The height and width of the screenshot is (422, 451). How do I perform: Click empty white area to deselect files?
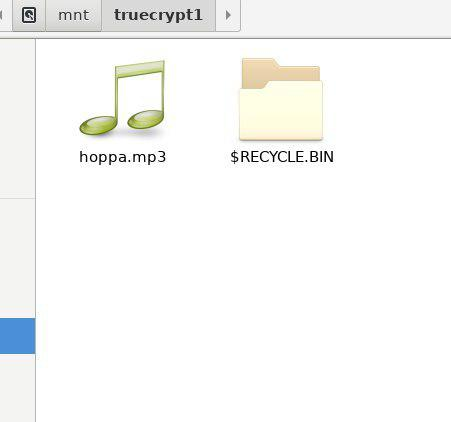click(x=243, y=283)
